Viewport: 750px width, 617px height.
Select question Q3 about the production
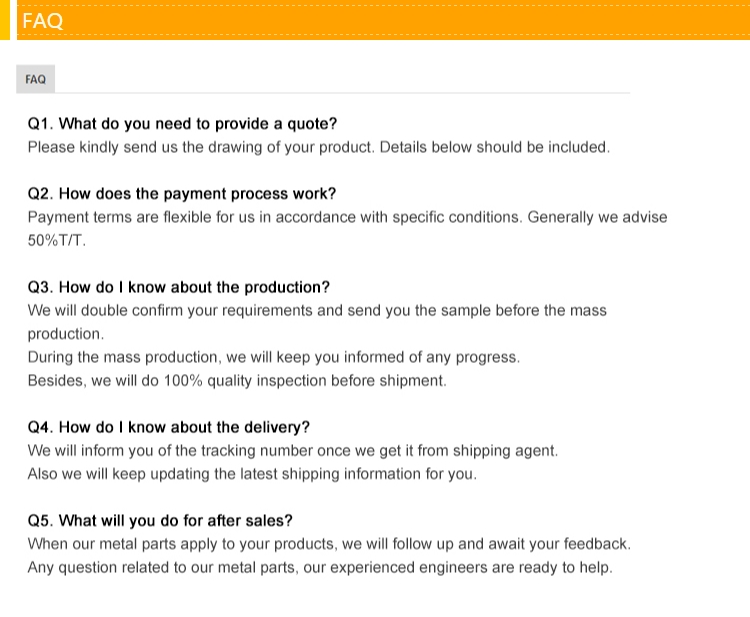click(178, 287)
